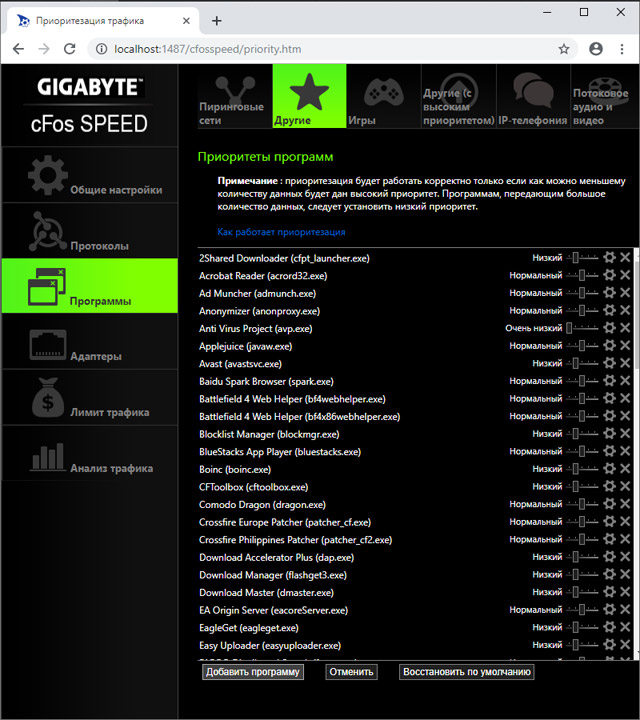Remove Anti Virus Project (avp.exe) entry

(625, 328)
